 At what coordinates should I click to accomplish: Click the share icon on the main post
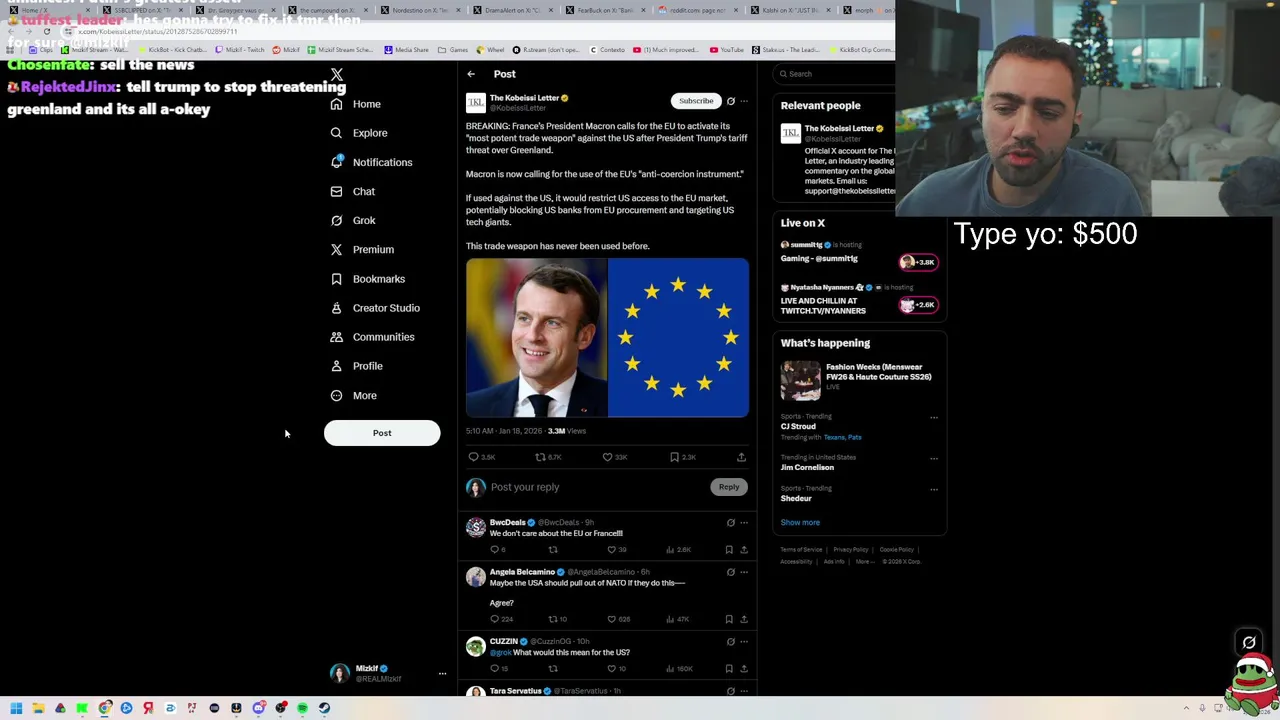tap(741, 457)
